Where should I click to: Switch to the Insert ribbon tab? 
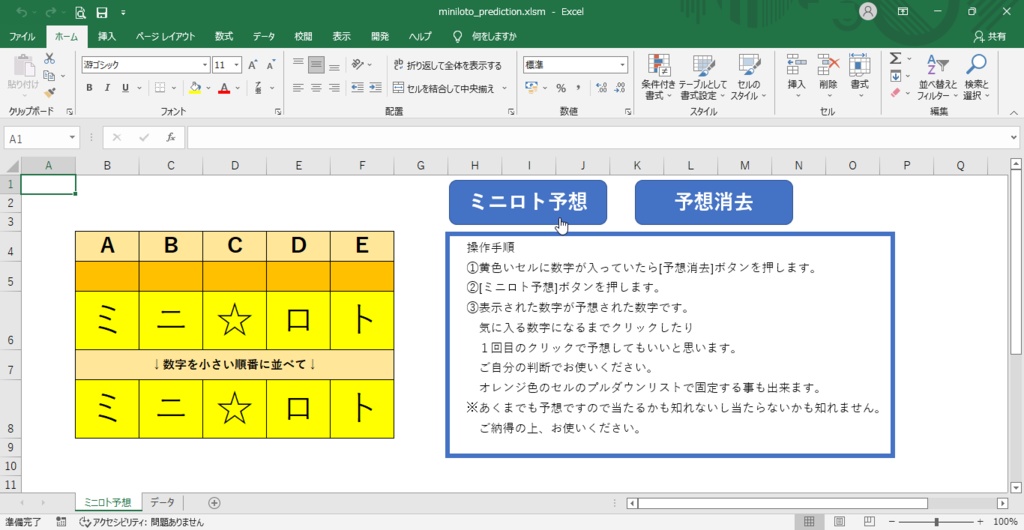pos(107,37)
